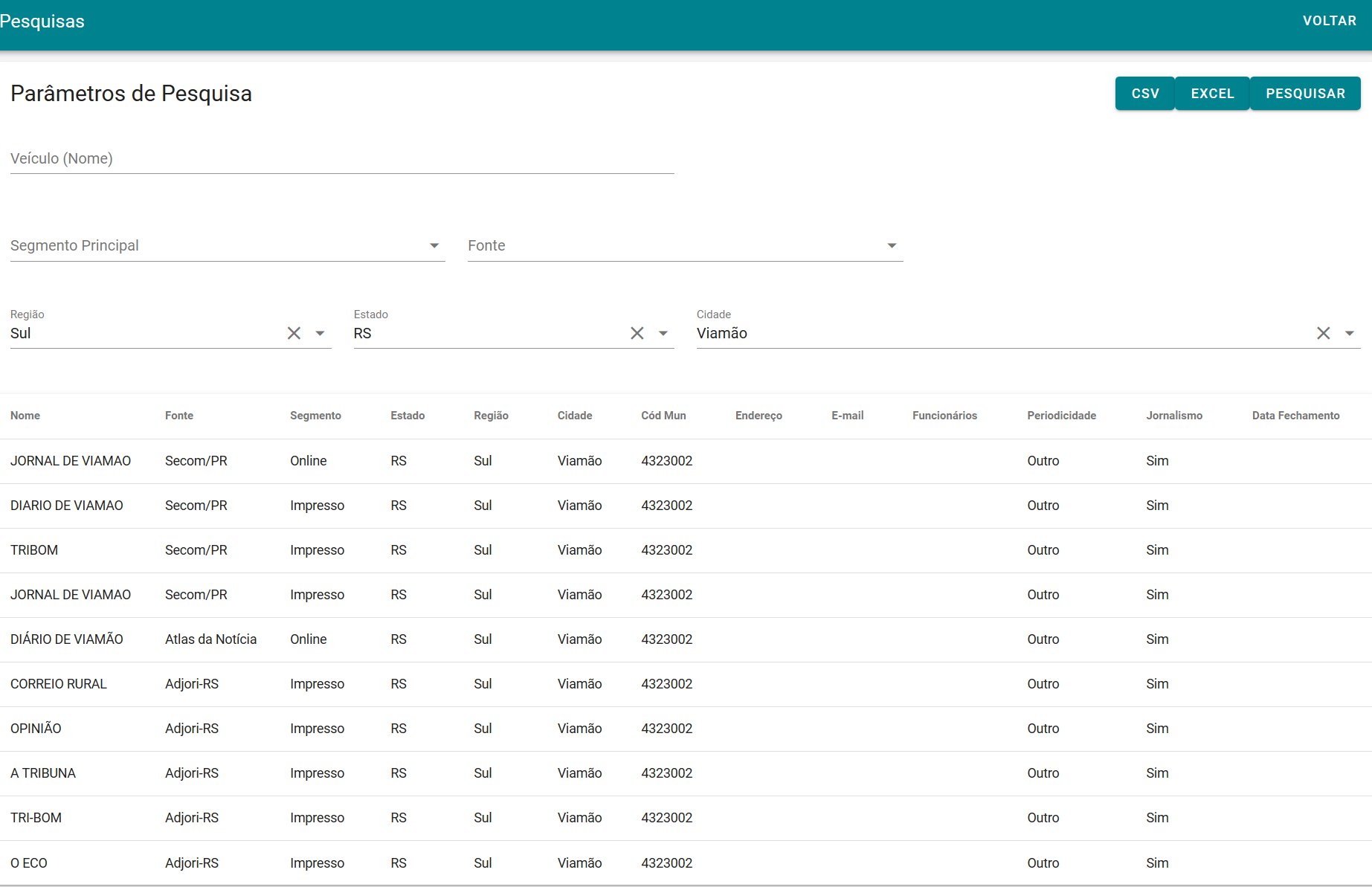Select the TRIBOM table row
The width and height of the screenshot is (1372, 887).
pyautogui.click(x=34, y=550)
